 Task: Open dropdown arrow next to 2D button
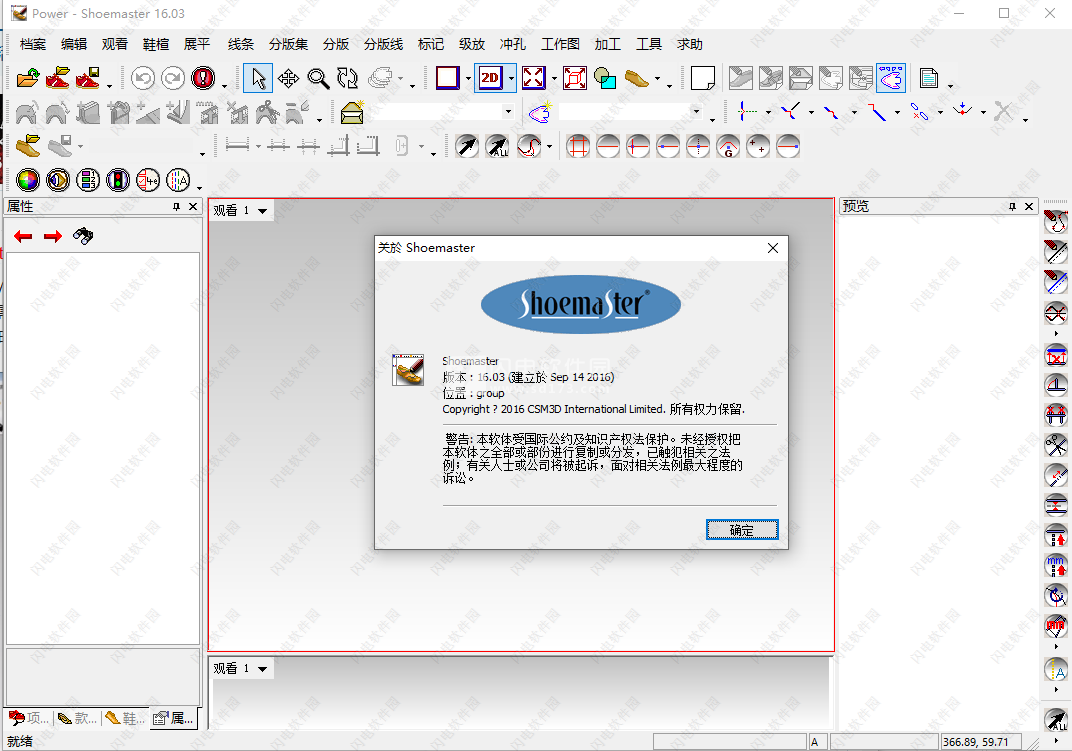511,79
